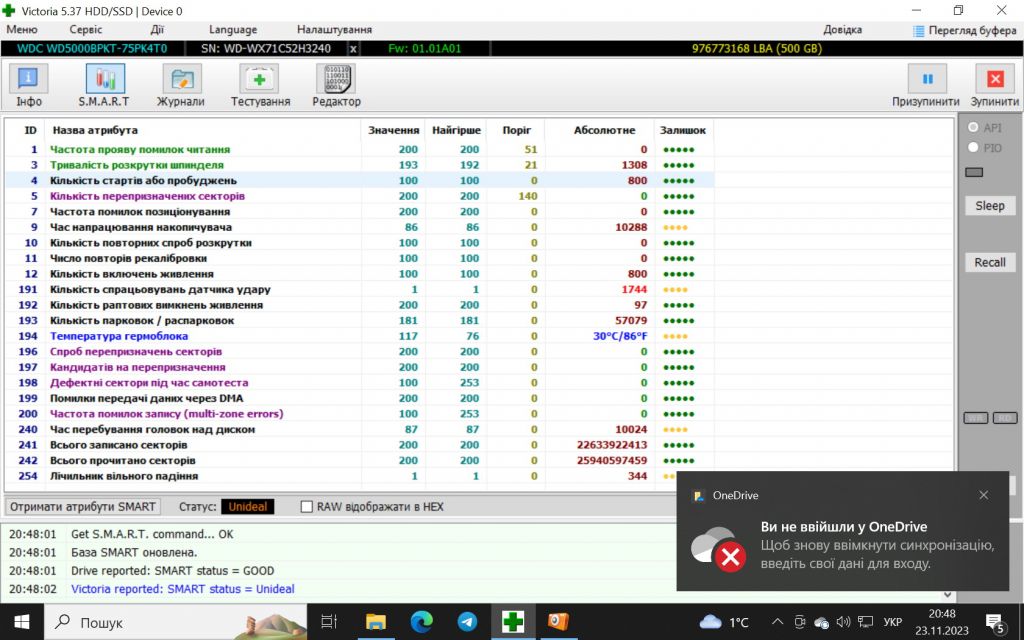Switch to the Тестування test view
The height and width of the screenshot is (640, 1024).
click(260, 86)
